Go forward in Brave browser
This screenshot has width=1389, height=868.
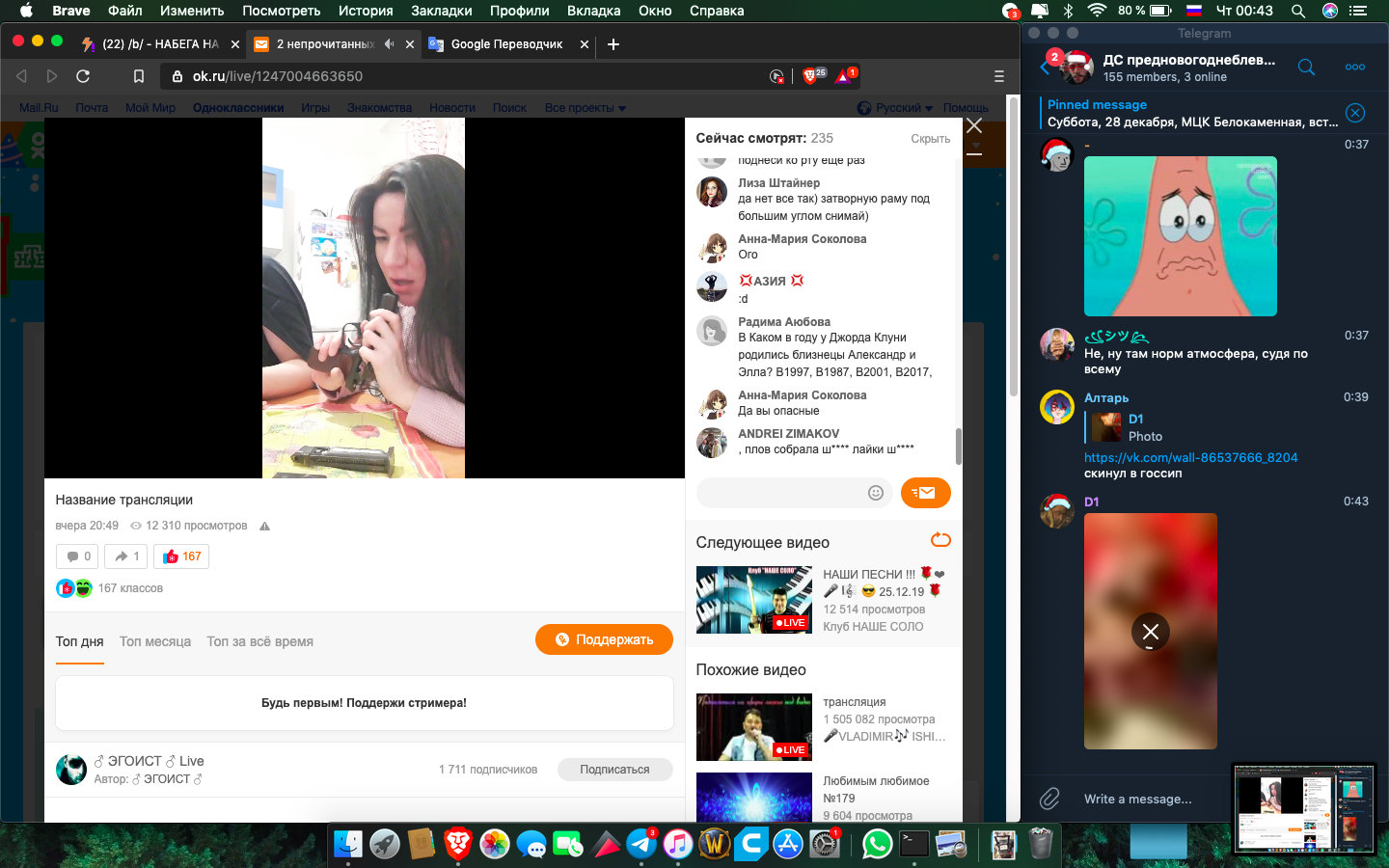click(52, 76)
